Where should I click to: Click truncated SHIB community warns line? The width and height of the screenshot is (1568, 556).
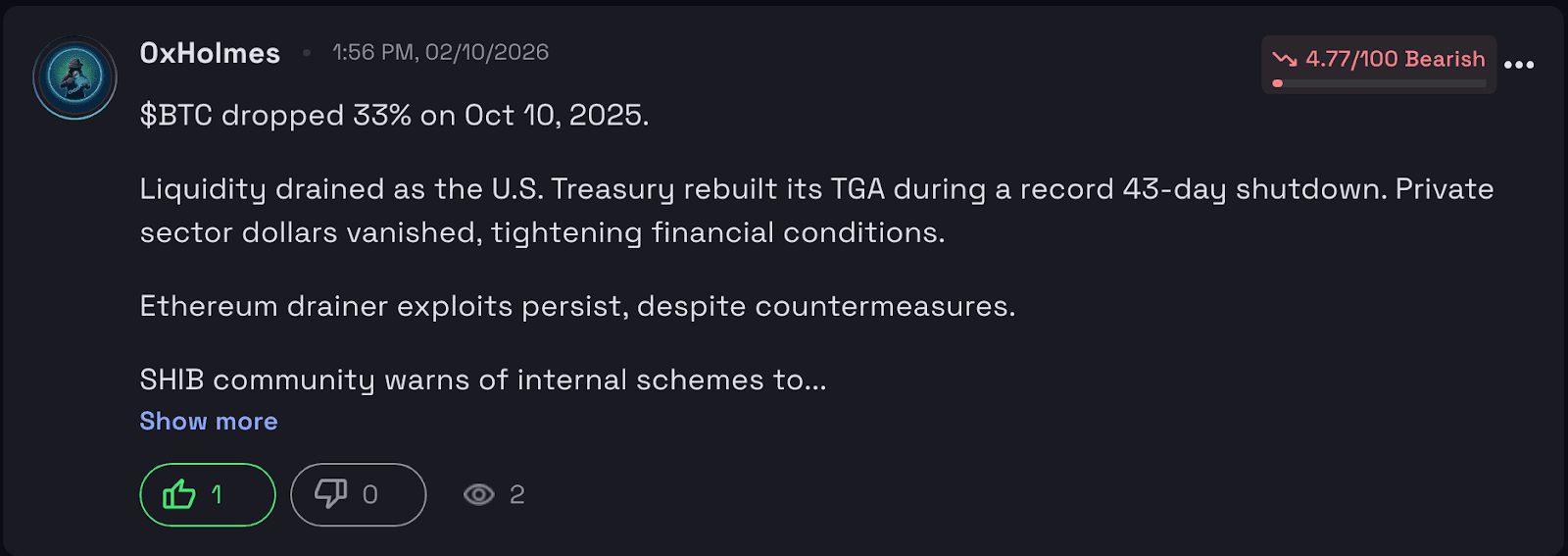click(482, 379)
